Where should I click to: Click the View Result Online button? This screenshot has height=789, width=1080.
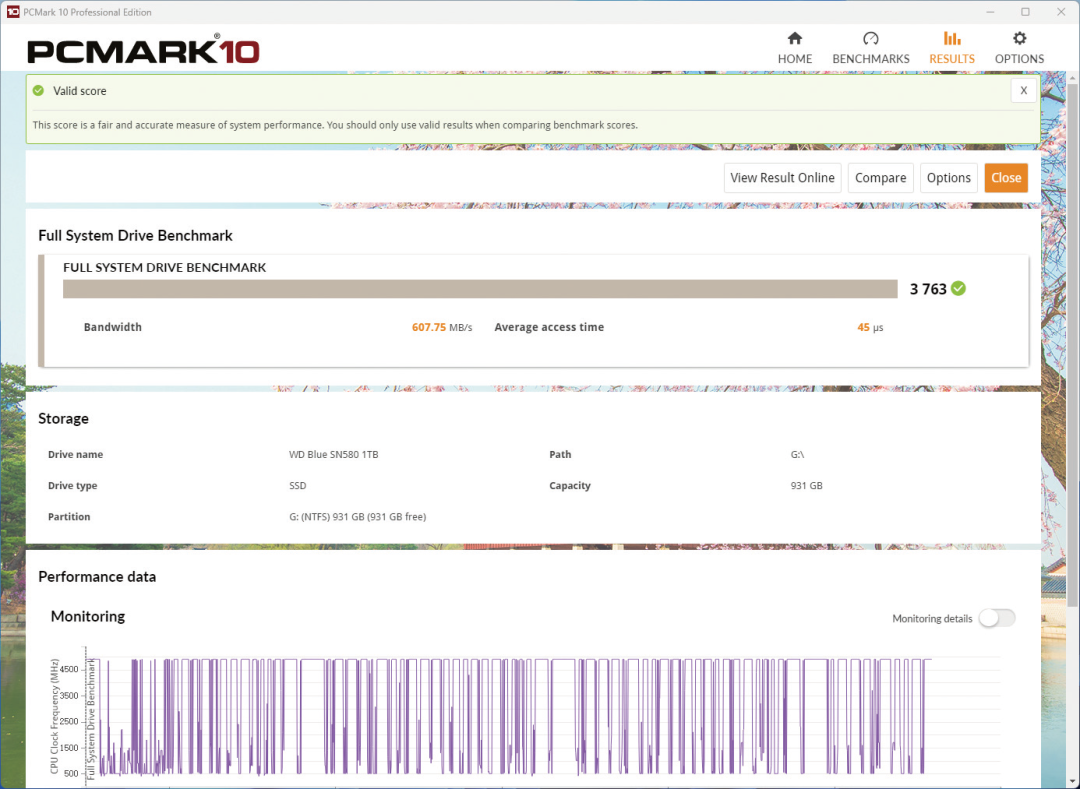[x=782, y=177]
